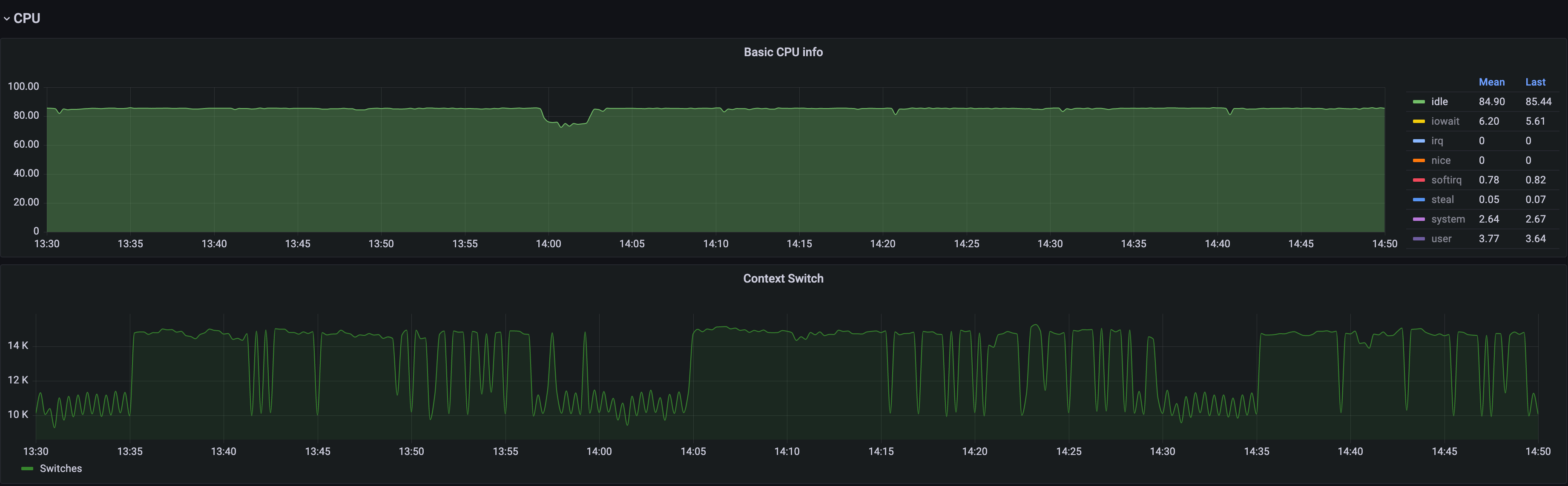
Task: Click the system color swatch
Action: pos(1418,219)
